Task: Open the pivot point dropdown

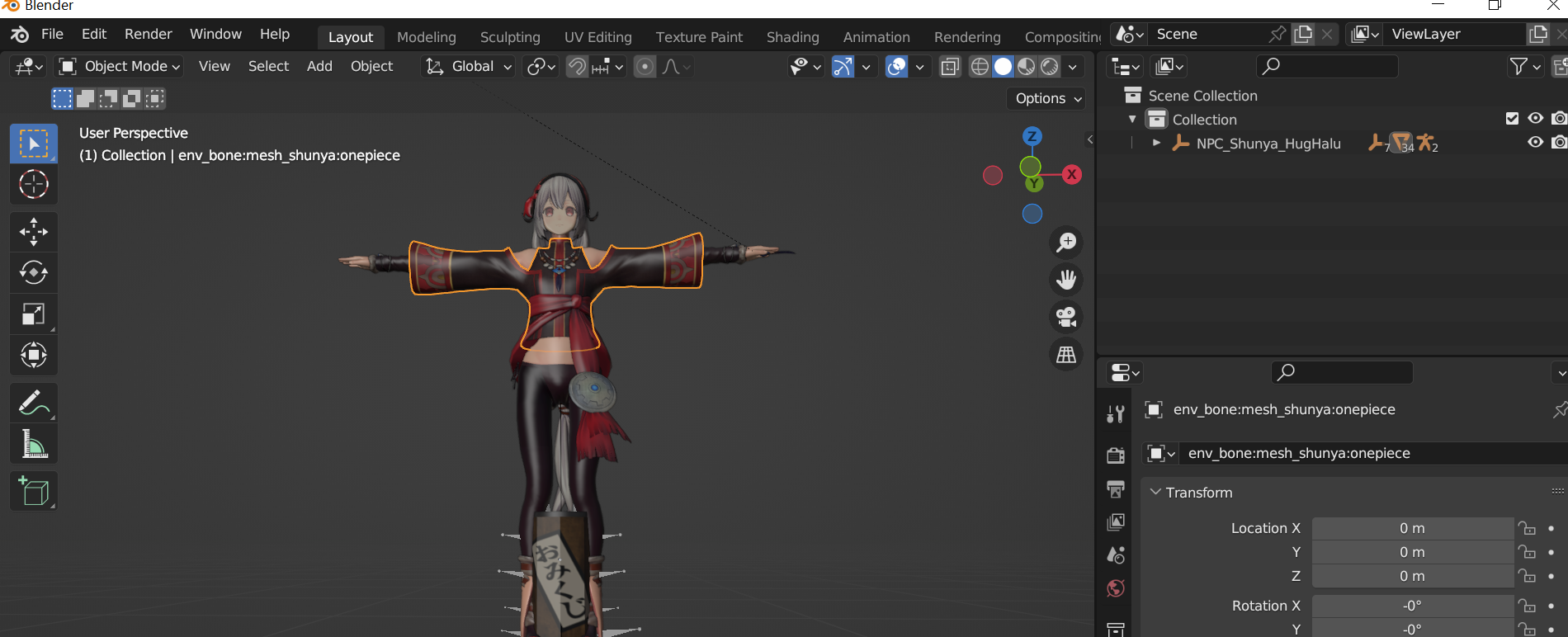Action: point(541,66)
